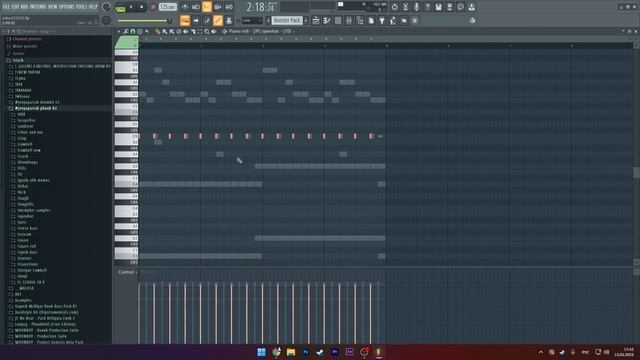Click the plug icon in the toolbar

pos(381,20)
